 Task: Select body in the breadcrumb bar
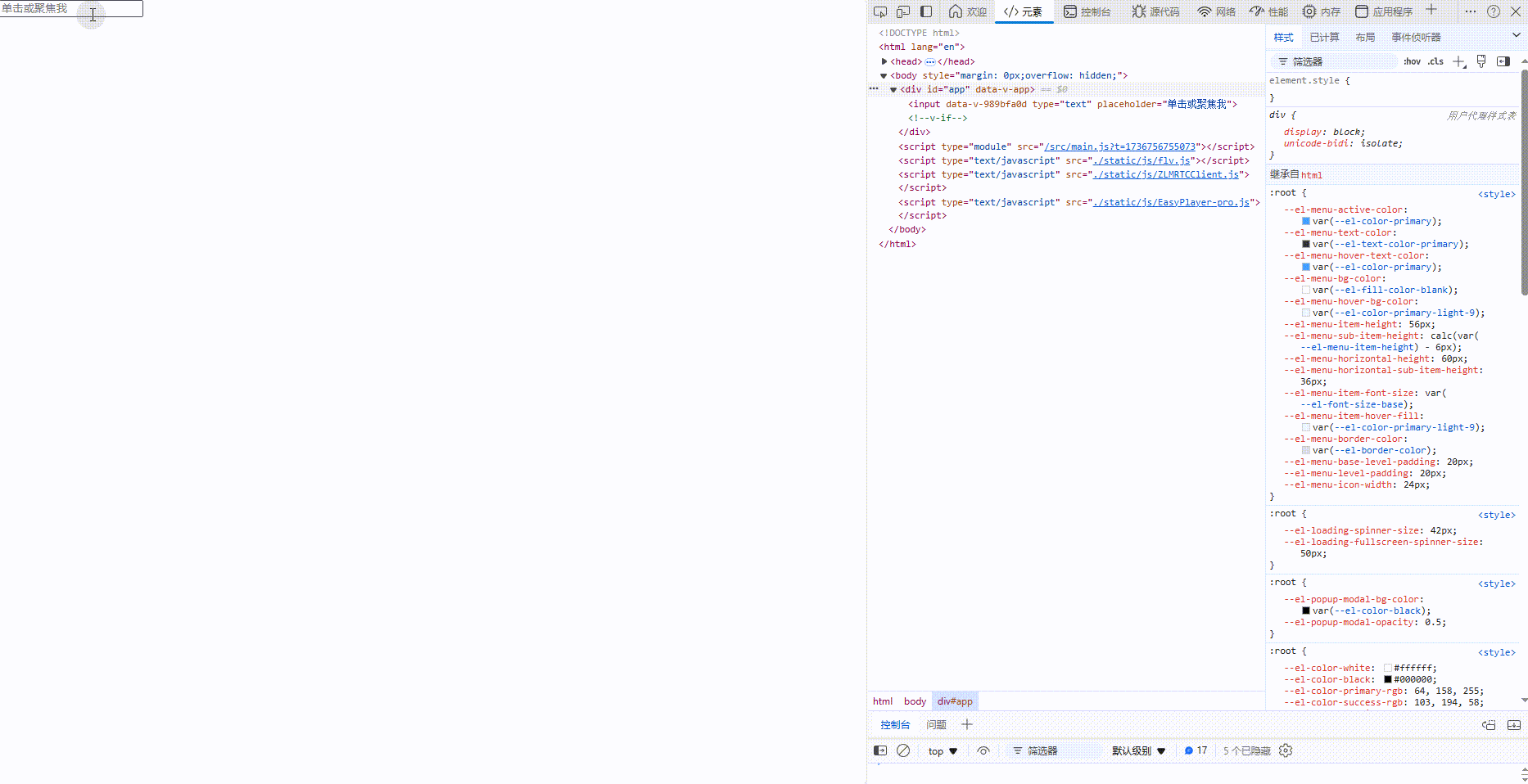coord(915,701)
